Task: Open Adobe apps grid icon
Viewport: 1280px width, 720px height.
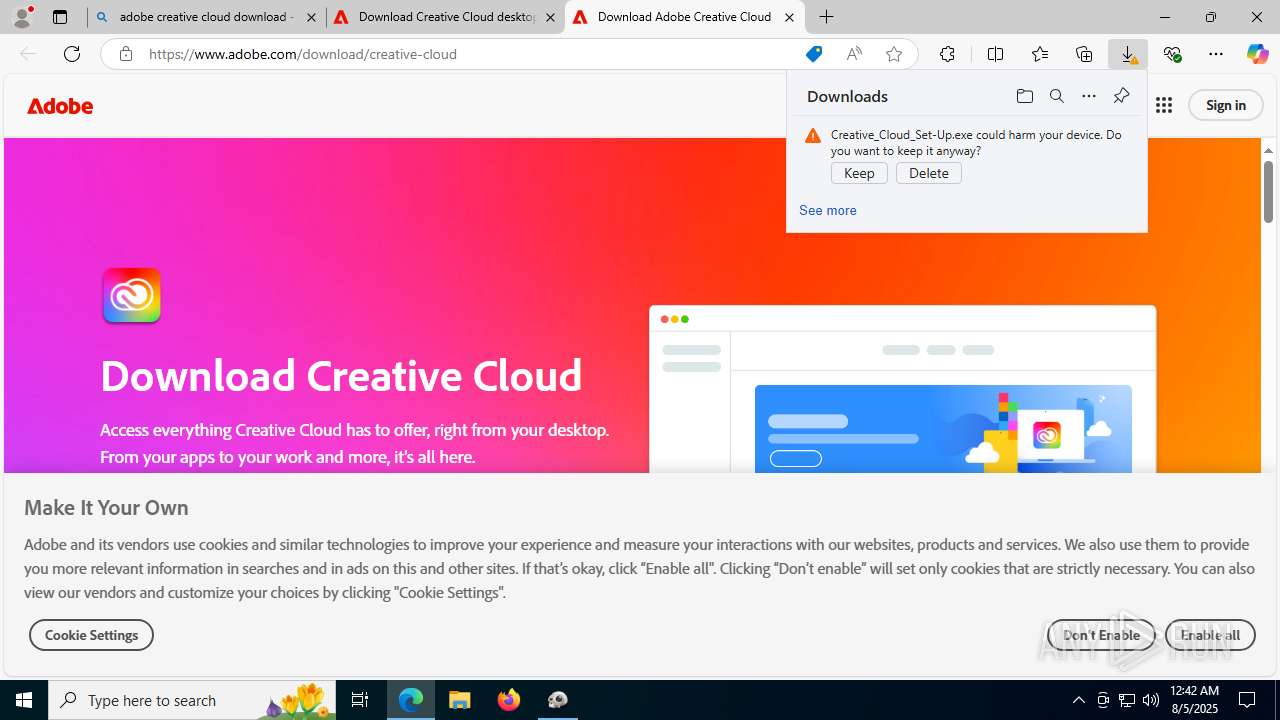Action: (1164, 105)
